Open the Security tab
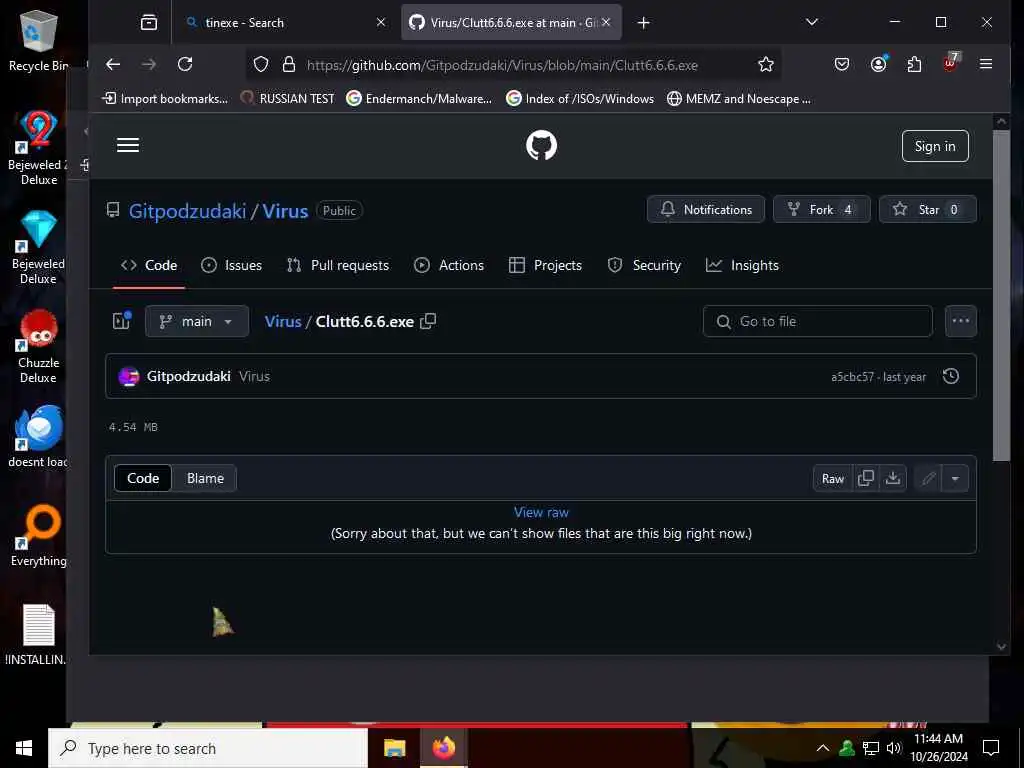1024x768 pixels. pyautogui.click(x=644, y=265)
